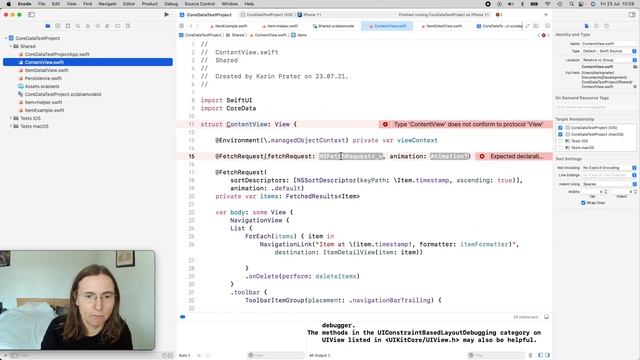The image size is (640, 360).
Task: Toggle Tests iOS target membership checkbox
Action: point(560,141)
